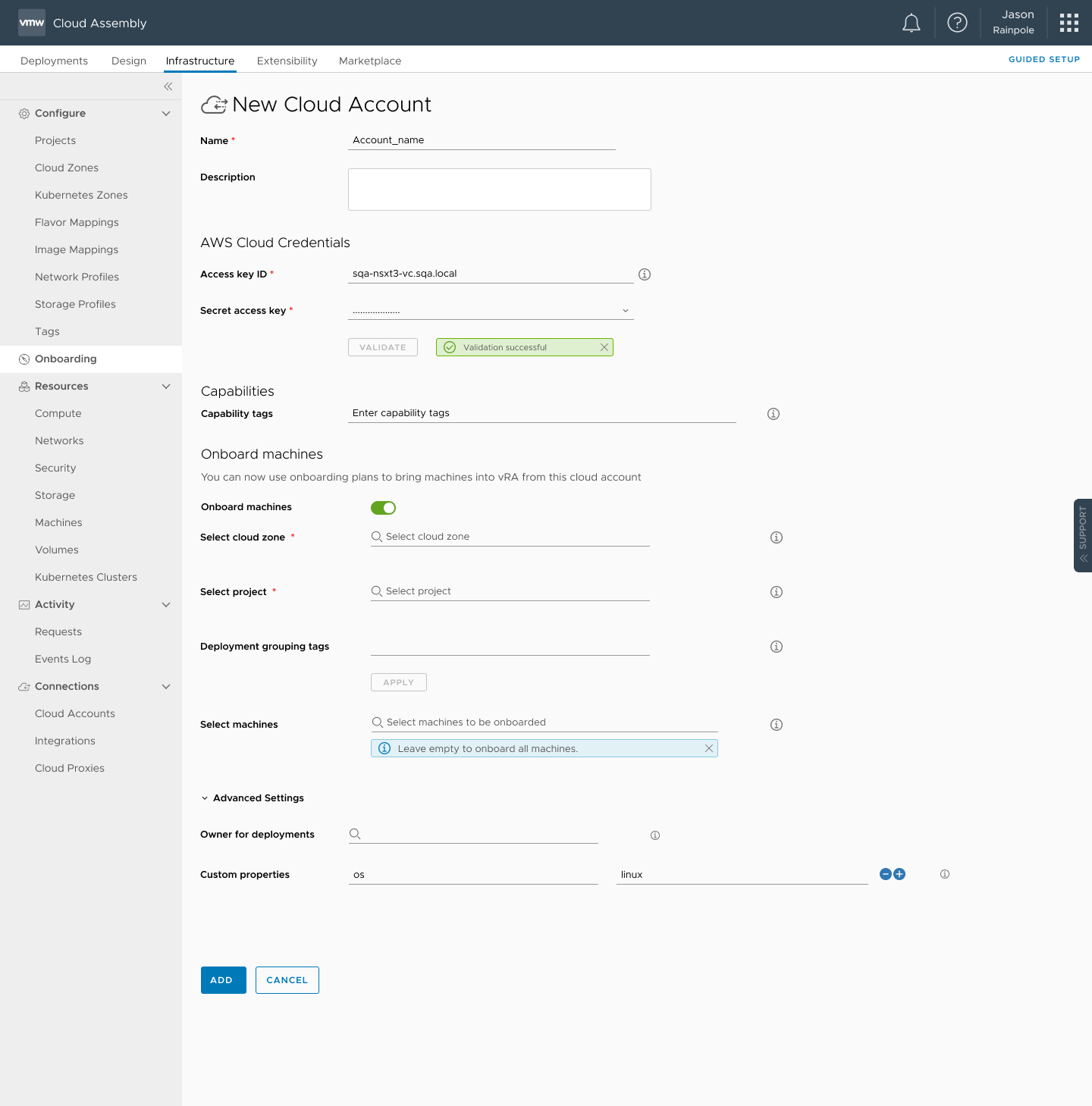
Task: Collapse Advanced Settings section
Action: 205,798
